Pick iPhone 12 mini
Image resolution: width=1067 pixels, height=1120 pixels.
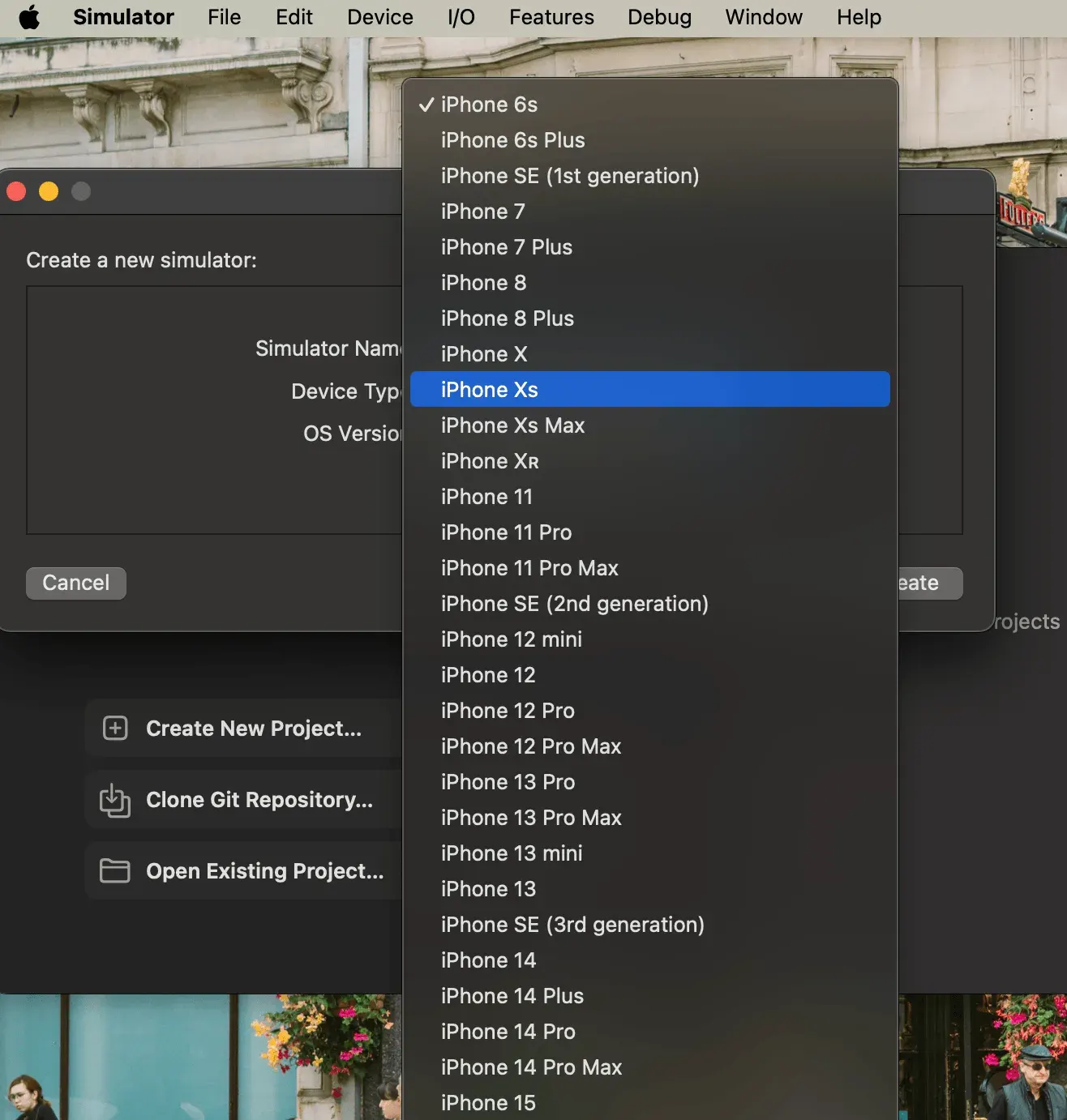tap(650, 639)
